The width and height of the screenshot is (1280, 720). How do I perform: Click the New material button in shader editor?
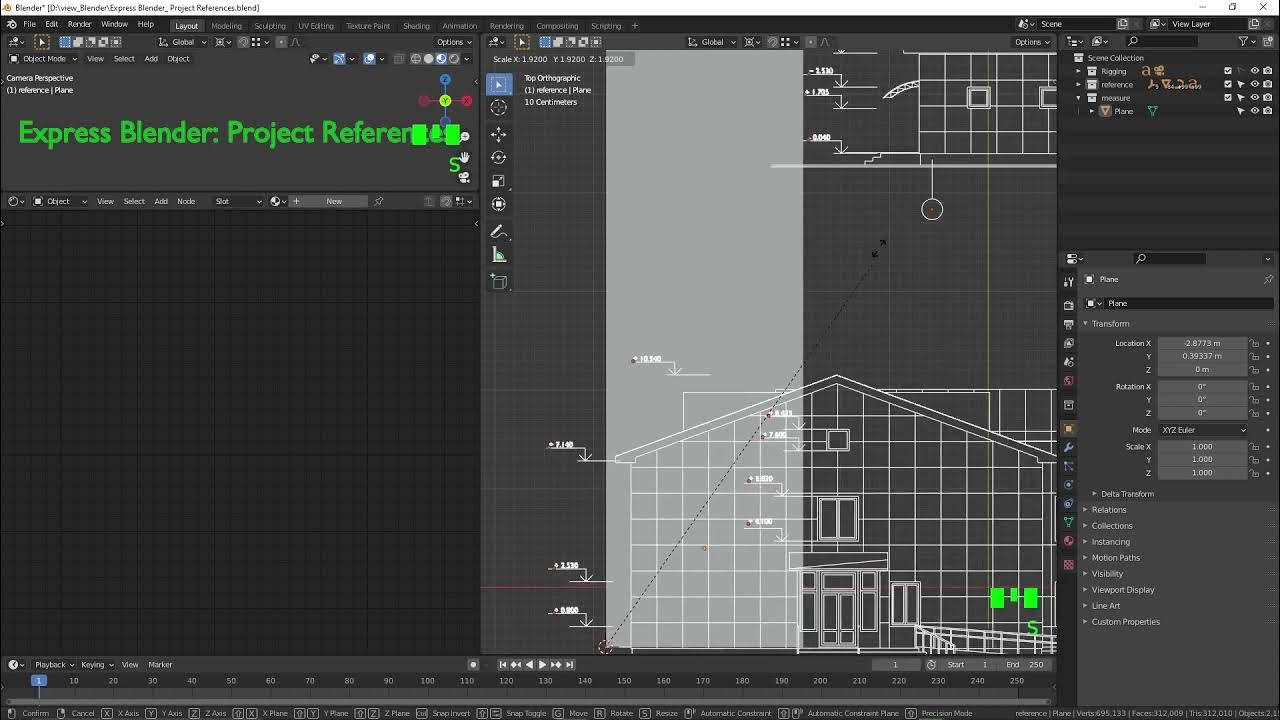pyautogui.click(x=329, y=201)
